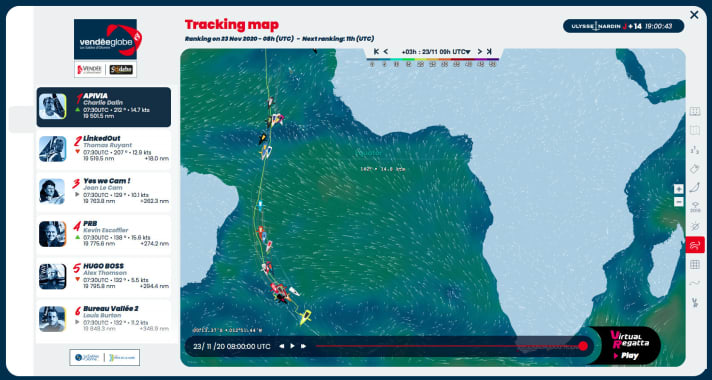The image size is (712, 380).
Task: Click the 23/ 11 /20 08:00:00 UTC timestamp
Action: pyautogui.click(x=232, y=346)
